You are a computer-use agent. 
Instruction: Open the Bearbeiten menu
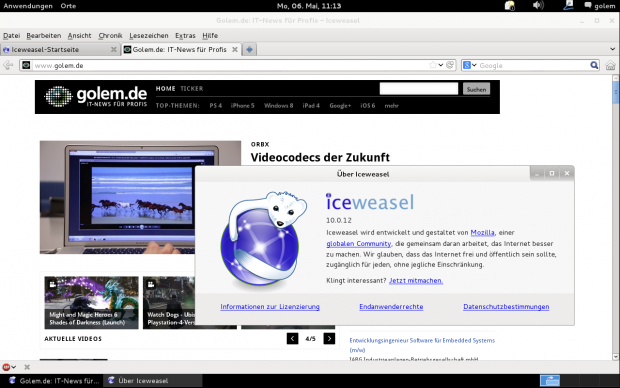coord(43,36)
